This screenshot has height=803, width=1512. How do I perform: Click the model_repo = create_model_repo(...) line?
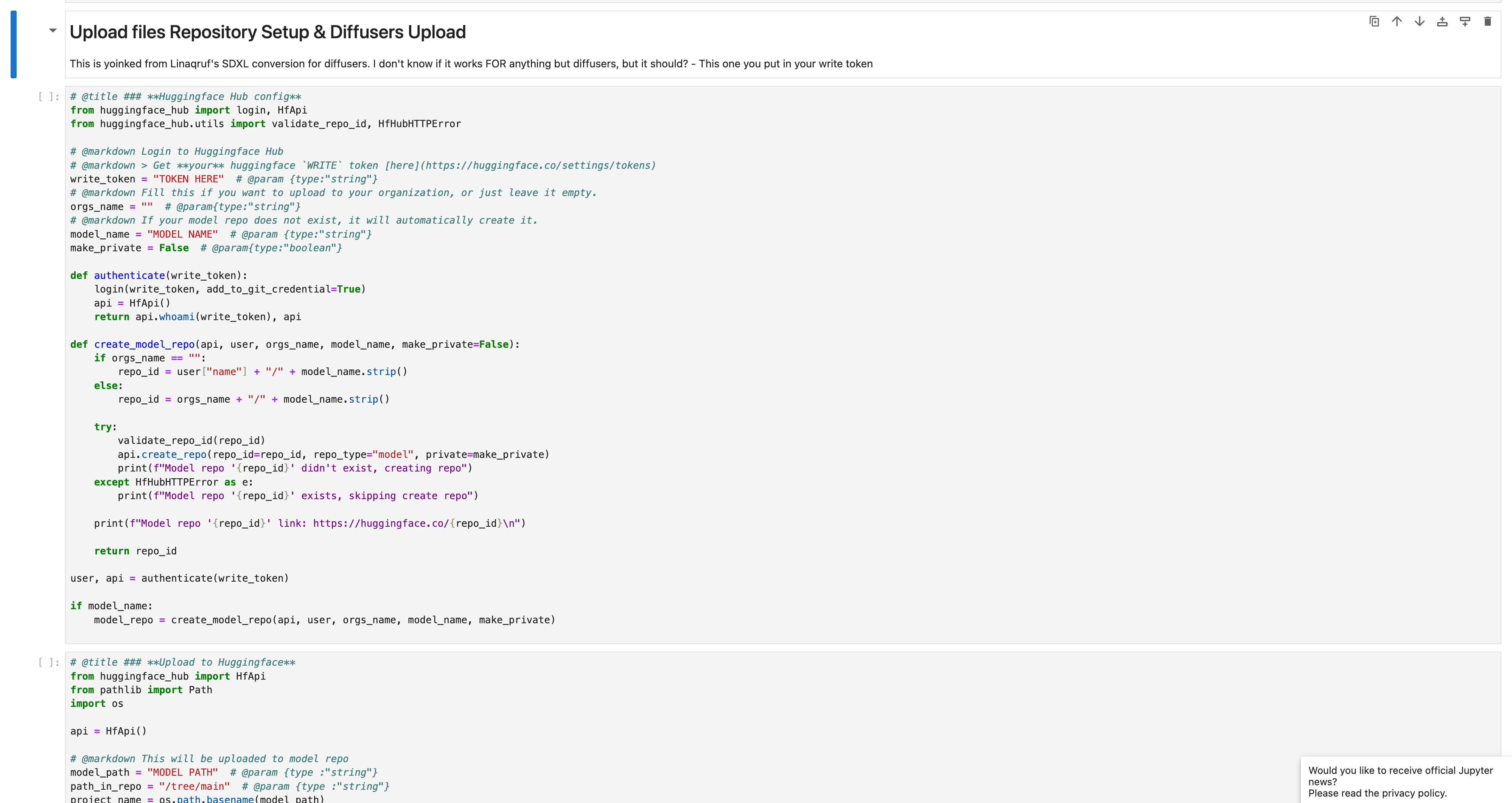(325, 620)
